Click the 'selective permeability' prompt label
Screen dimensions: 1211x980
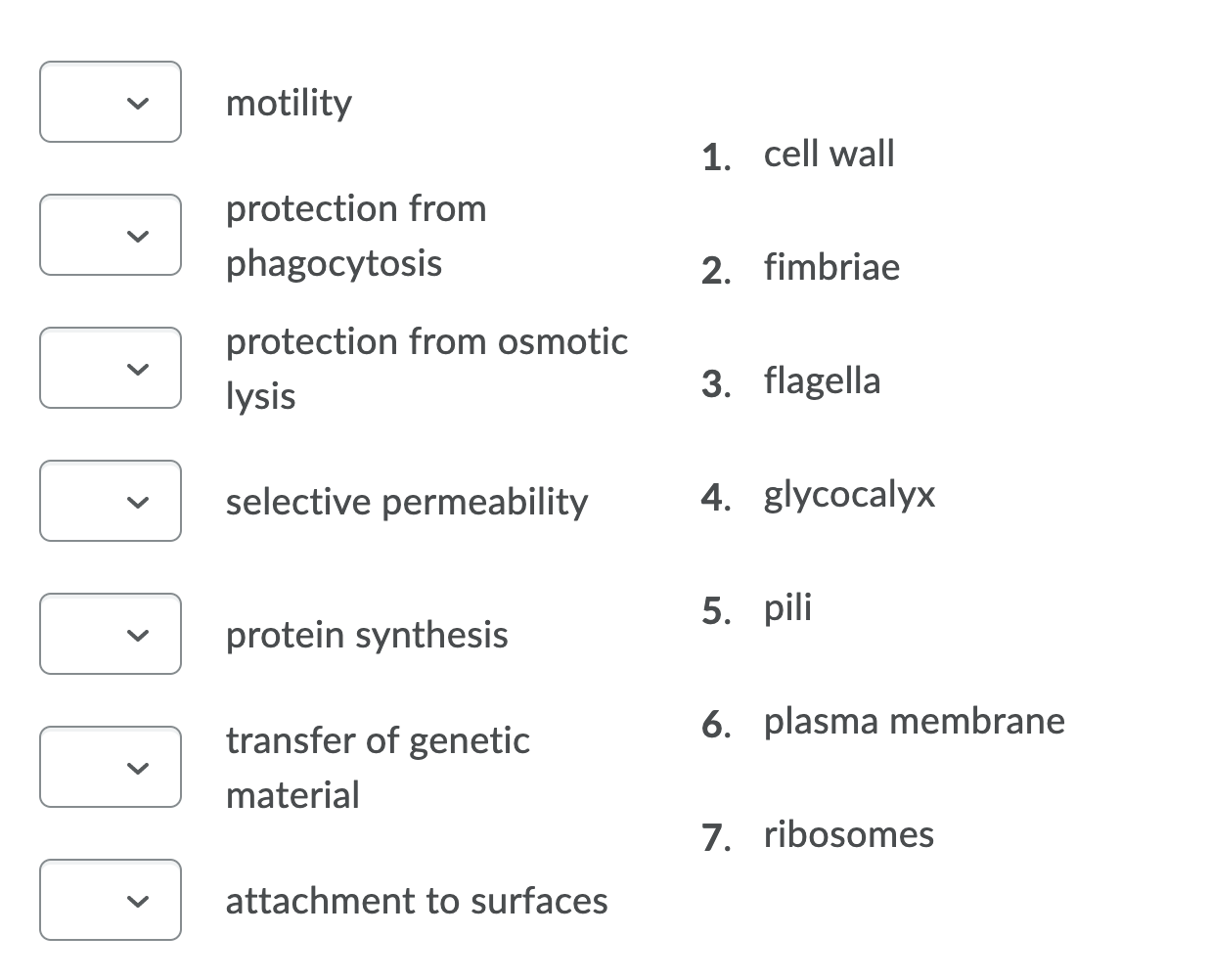point(407,502)
